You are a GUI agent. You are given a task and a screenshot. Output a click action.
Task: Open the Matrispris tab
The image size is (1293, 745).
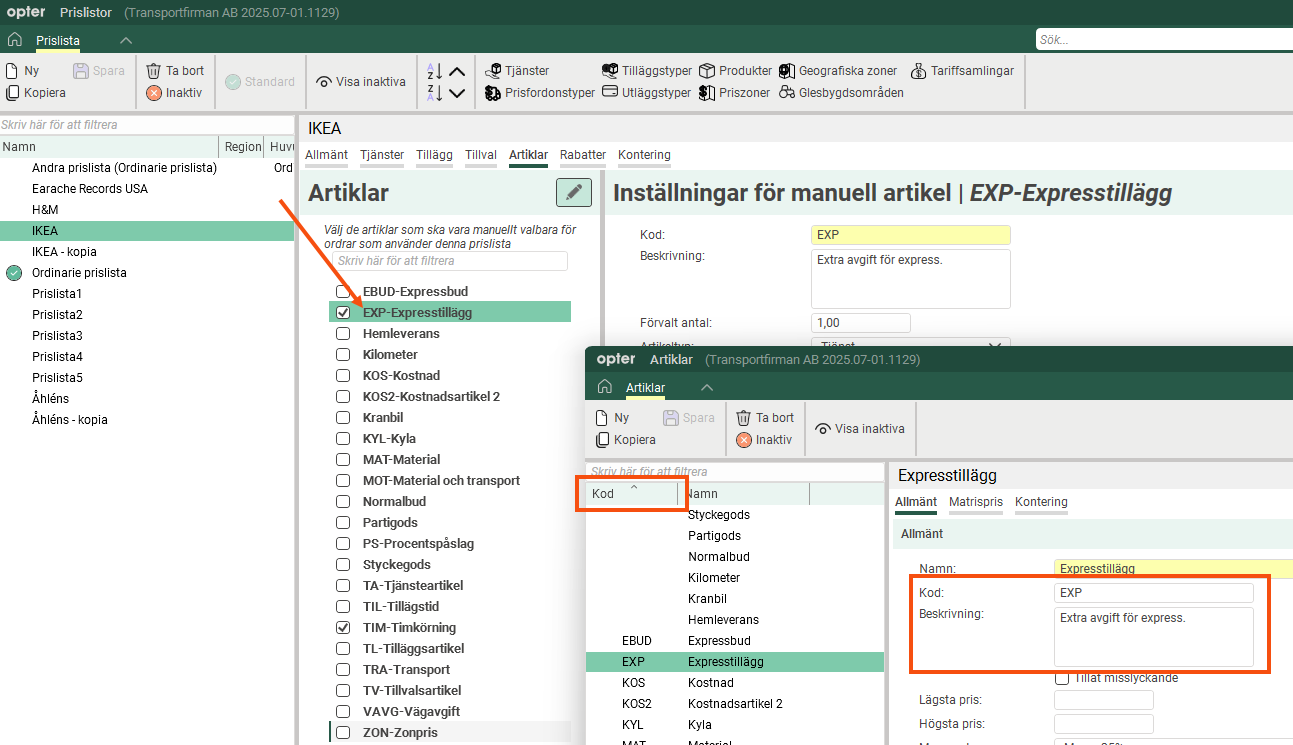click(975, 502)
